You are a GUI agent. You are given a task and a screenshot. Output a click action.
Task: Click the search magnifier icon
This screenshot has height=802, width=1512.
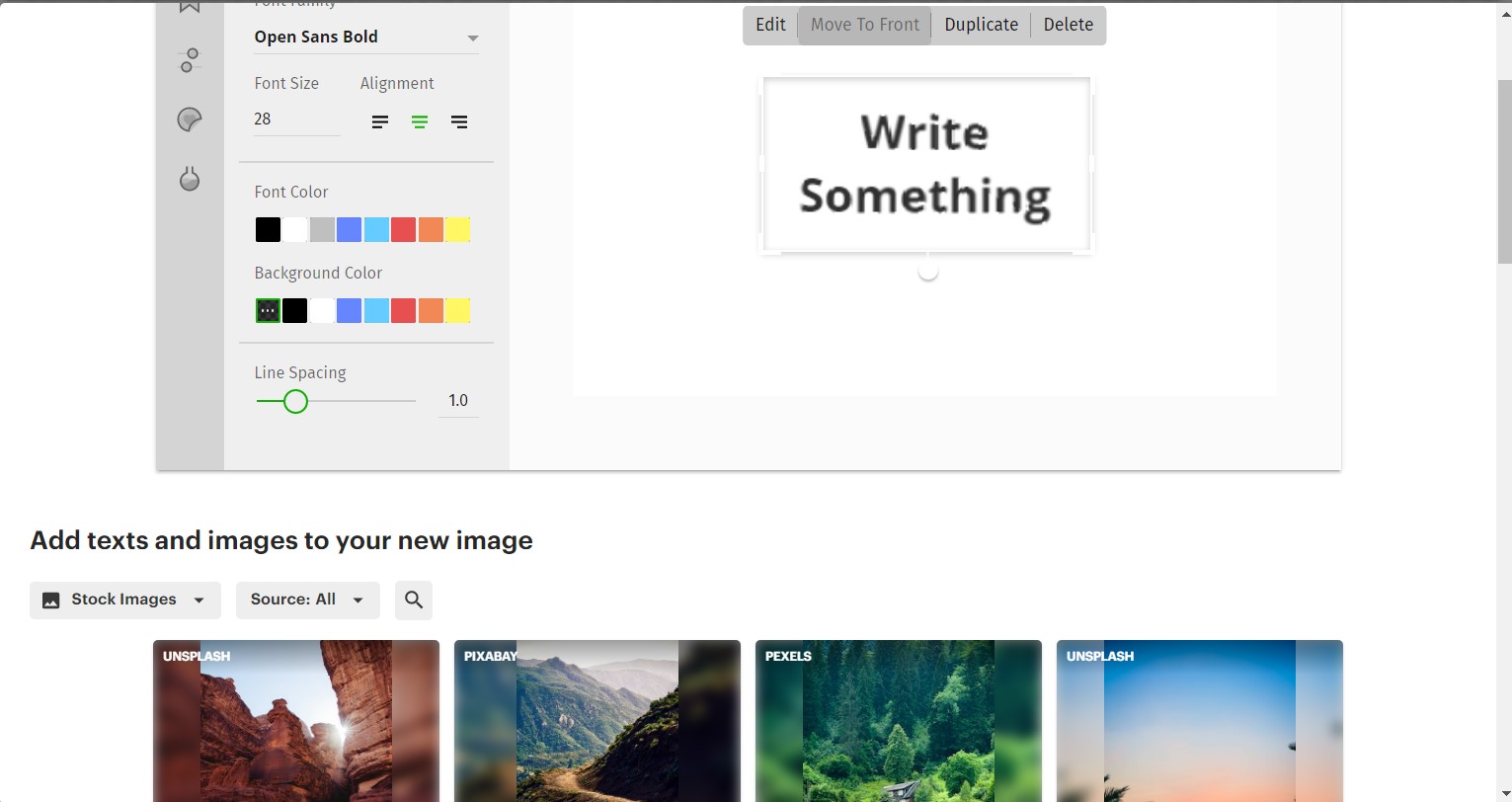point(414,600)
